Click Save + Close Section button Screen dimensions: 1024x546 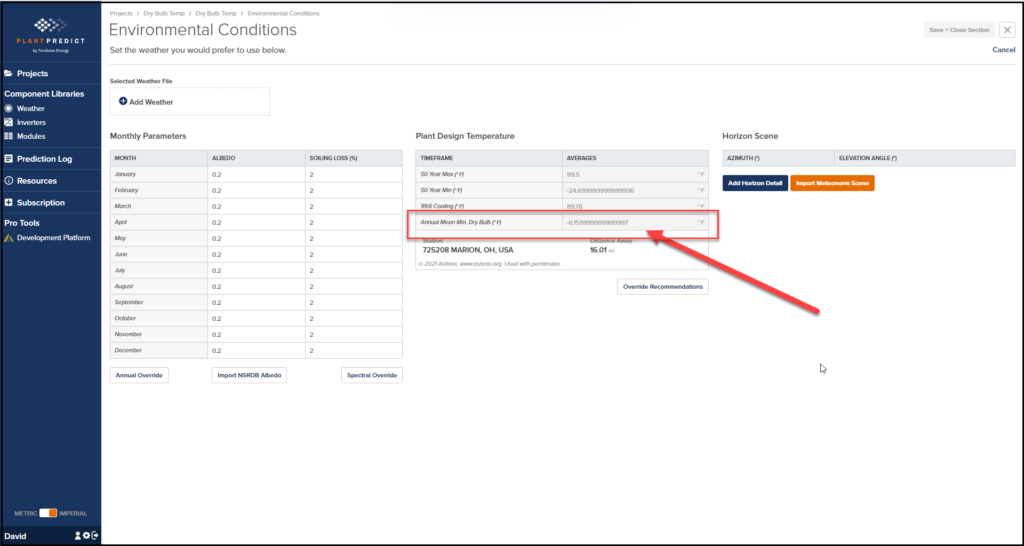[x=959, y=30]
